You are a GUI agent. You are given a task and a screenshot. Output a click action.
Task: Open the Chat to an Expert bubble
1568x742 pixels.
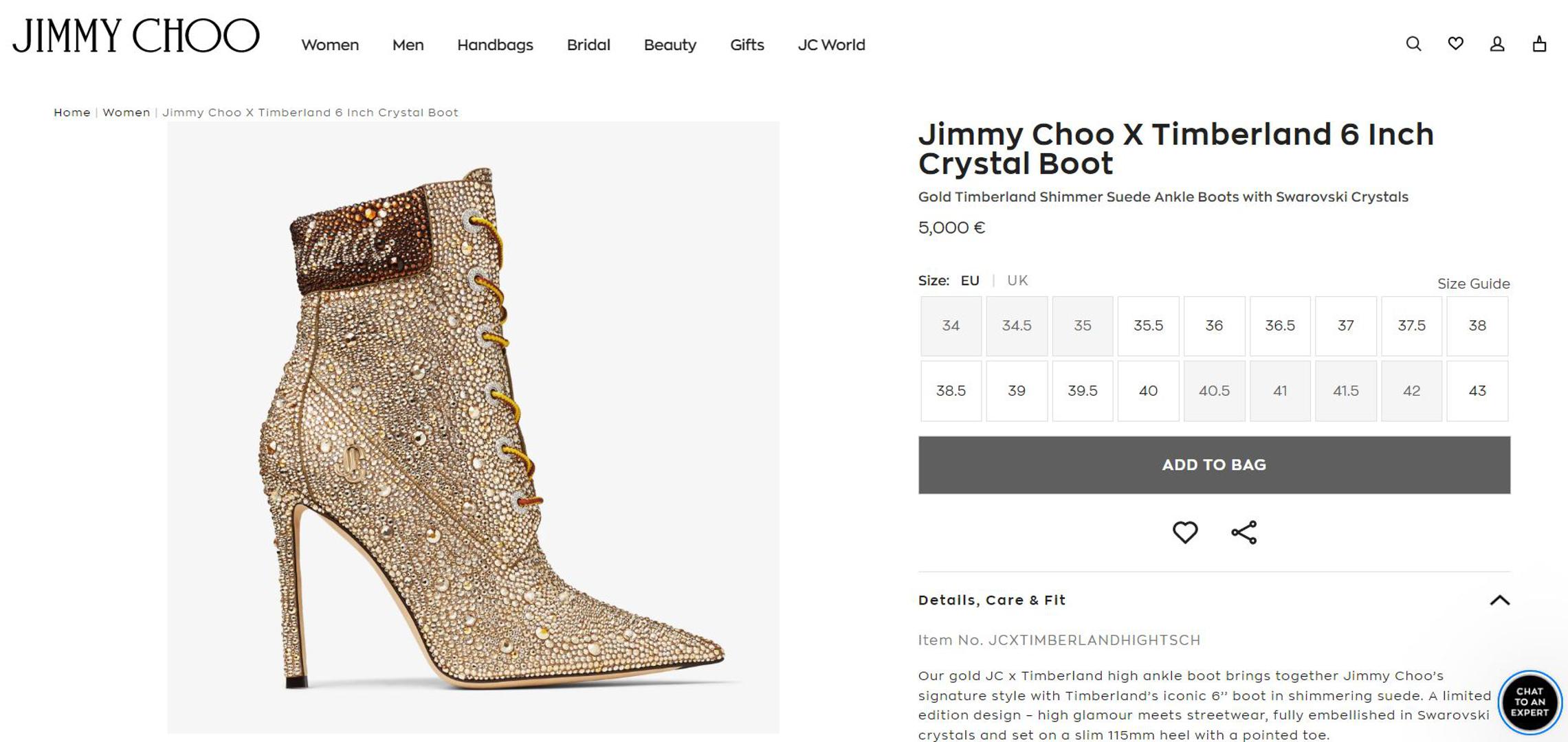coord(1530,702)
